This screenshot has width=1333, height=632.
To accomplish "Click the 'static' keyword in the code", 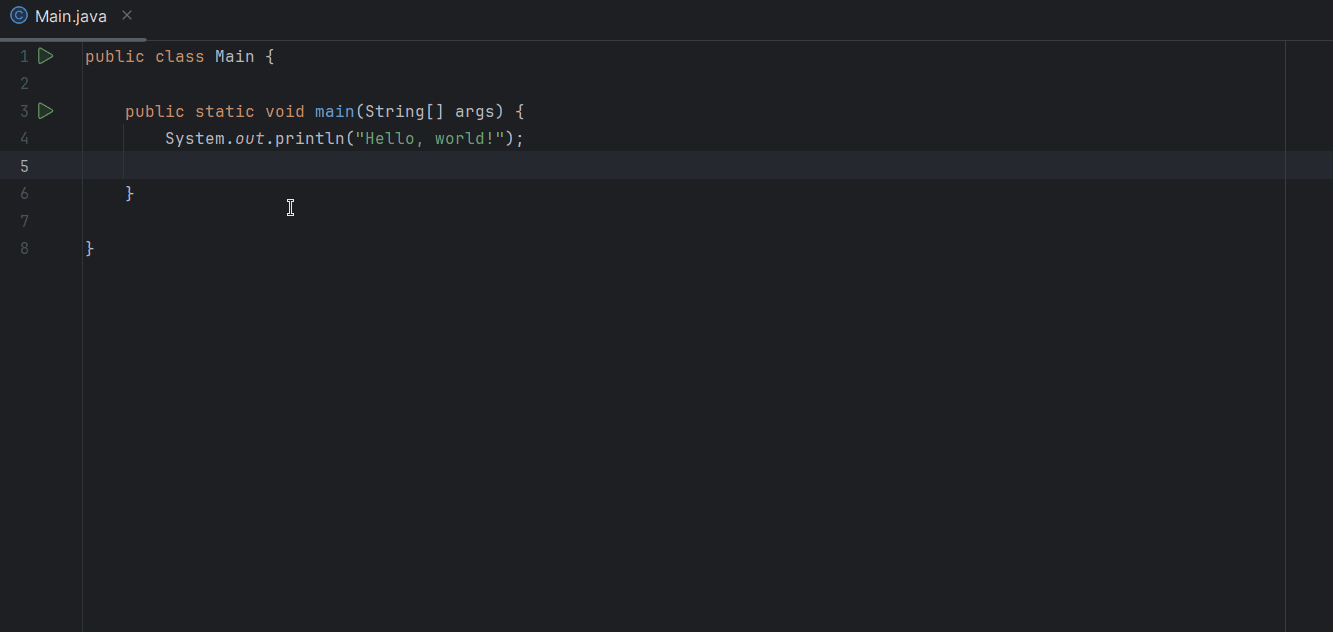I will tap(225, 112).
